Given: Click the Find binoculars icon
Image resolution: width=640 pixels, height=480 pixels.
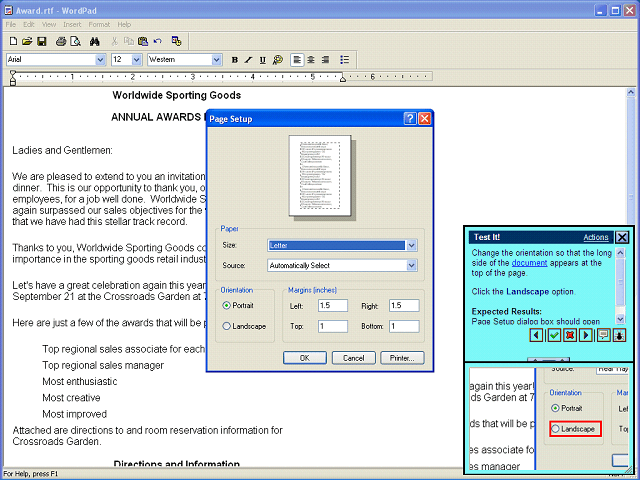Looking at the screenshot, I should click(94, 41).
